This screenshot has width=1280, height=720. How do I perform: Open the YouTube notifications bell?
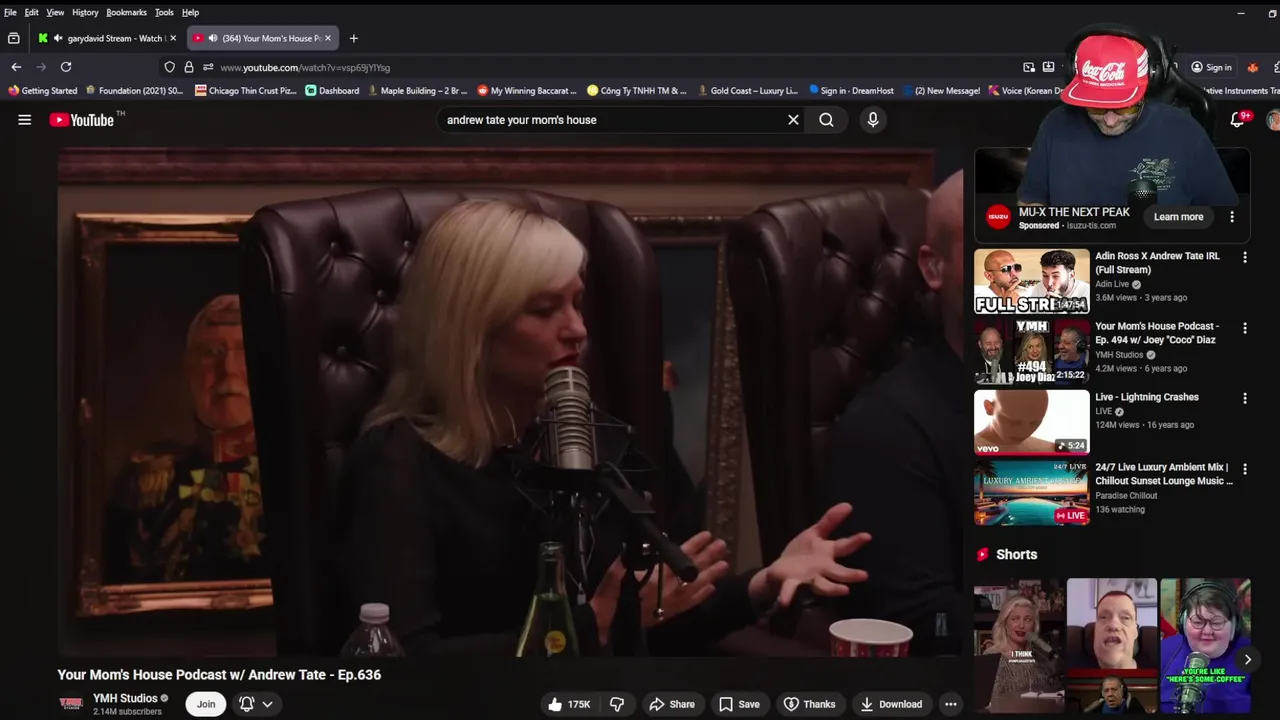click(1238, 120)
